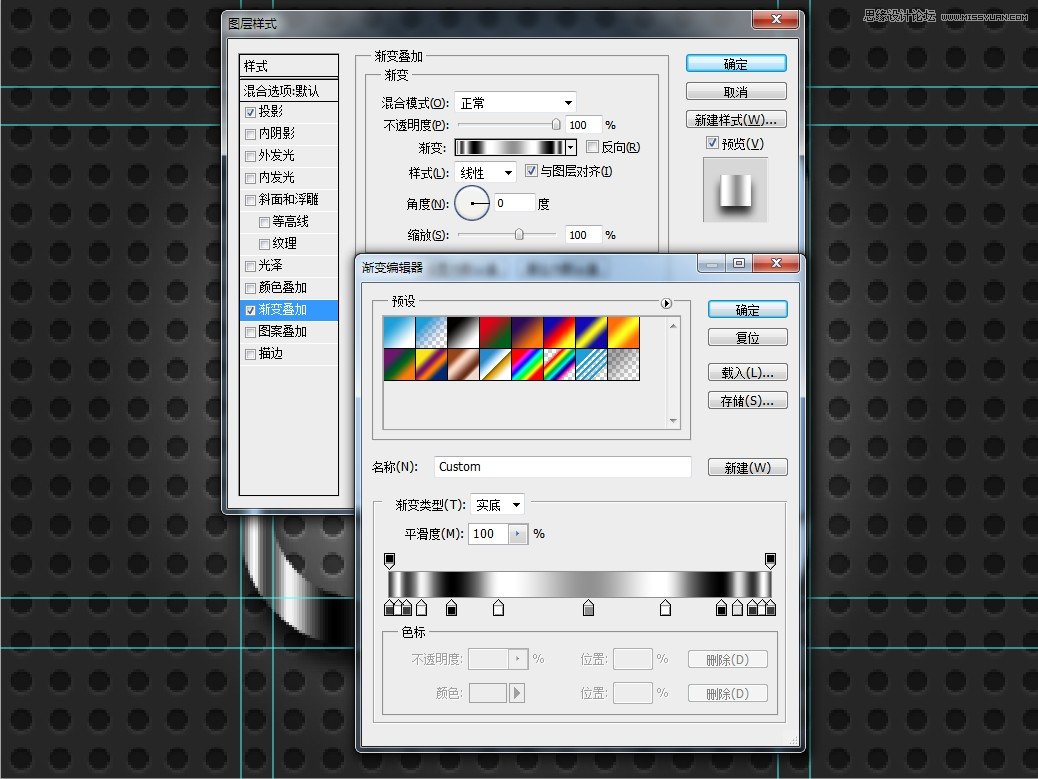Click 新建样式(W)... button

coord(736,120)
